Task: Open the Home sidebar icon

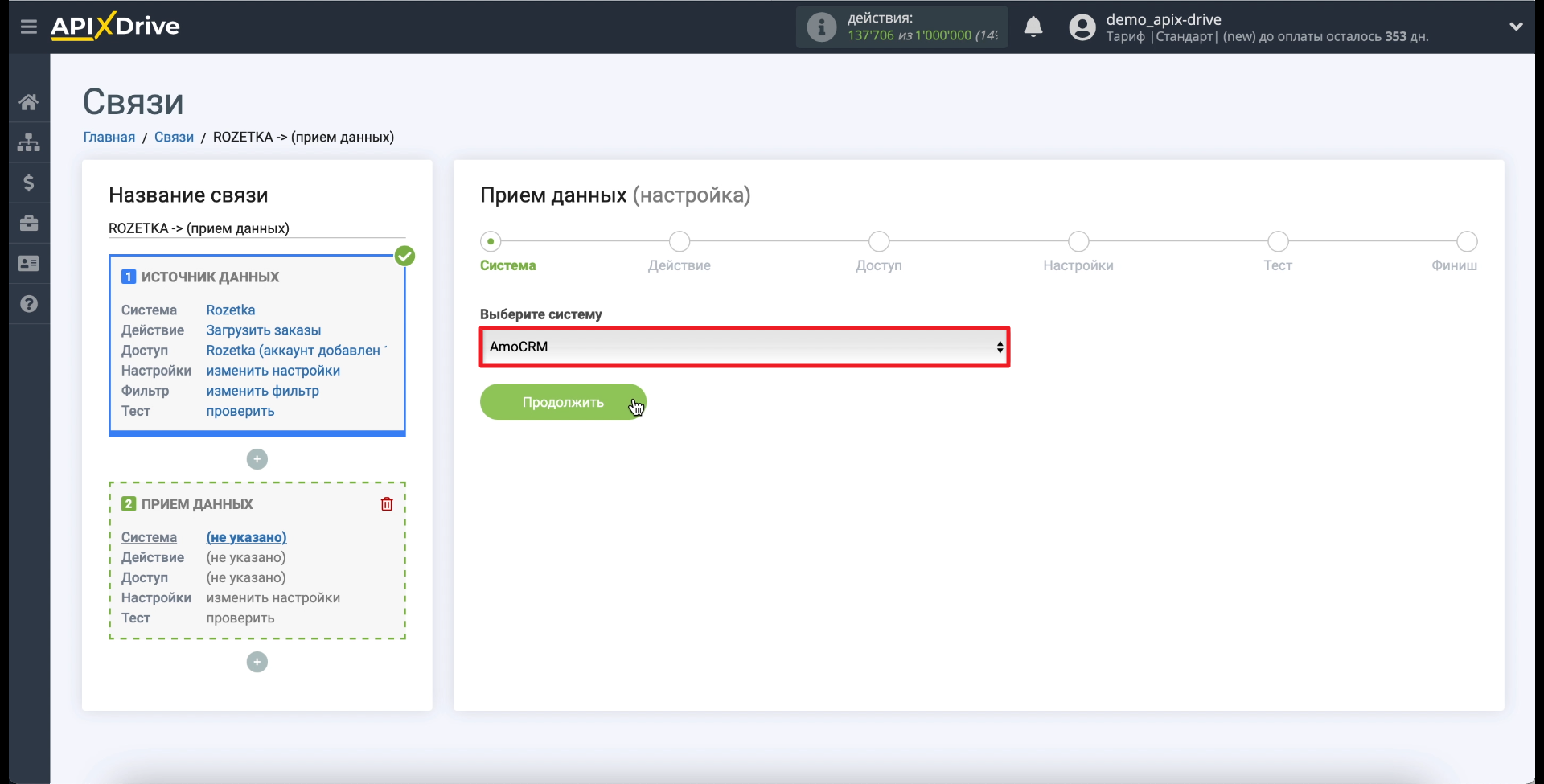Action: pyautogui.click(x=29, y=102)
